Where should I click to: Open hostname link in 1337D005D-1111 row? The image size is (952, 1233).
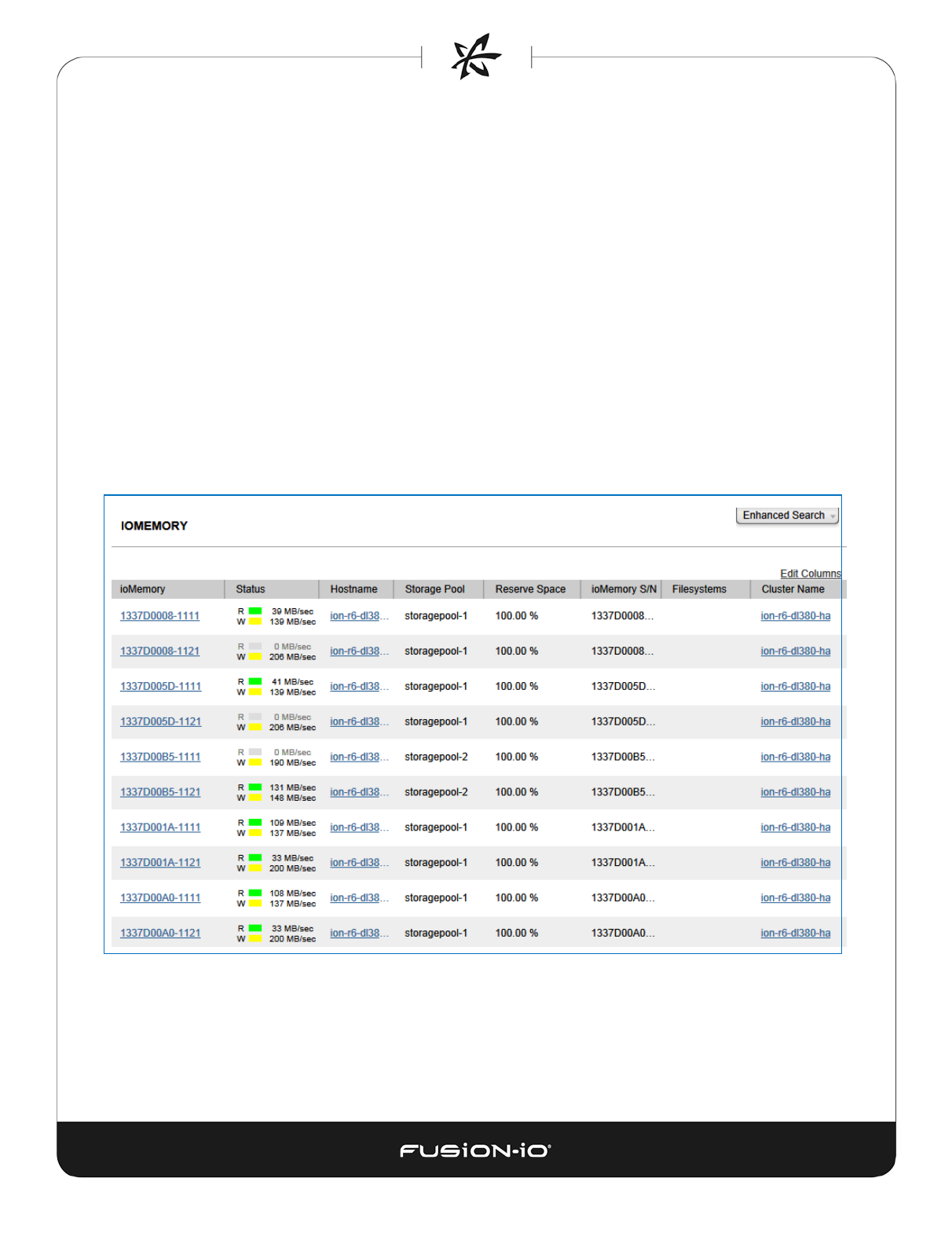[359, 687]
